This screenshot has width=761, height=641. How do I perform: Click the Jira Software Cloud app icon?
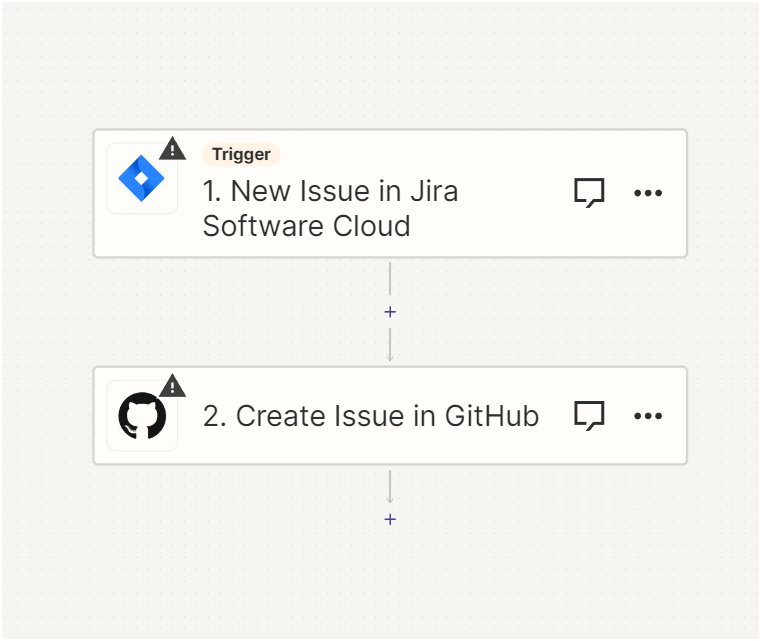141,178
